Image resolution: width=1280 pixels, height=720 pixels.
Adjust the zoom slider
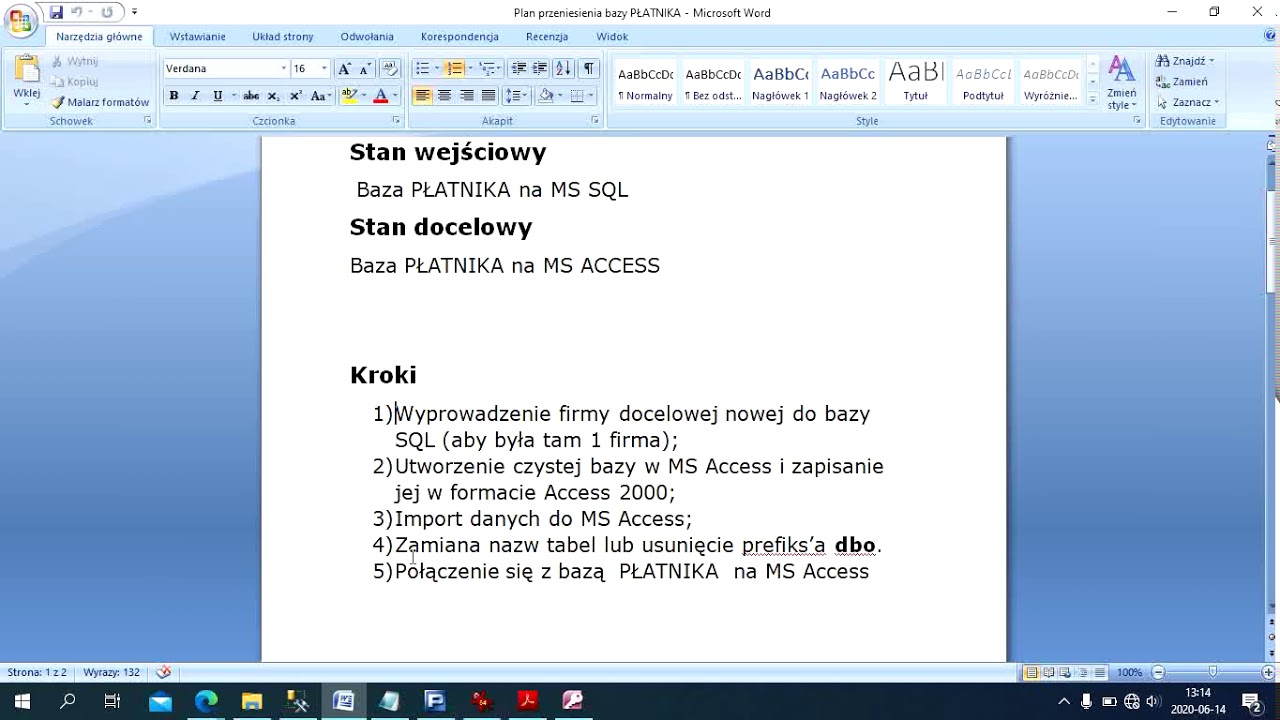tap(1212, 673)
